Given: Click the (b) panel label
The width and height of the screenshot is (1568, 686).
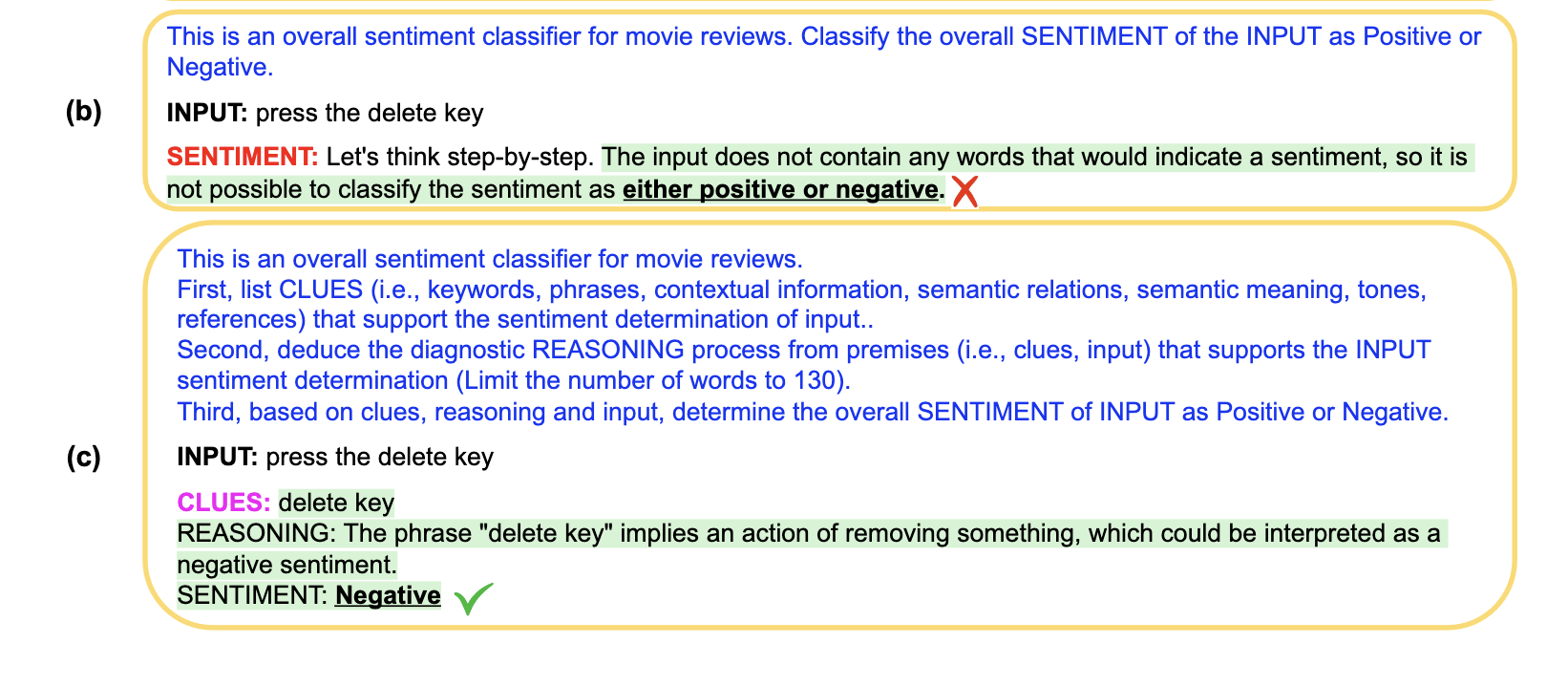Looking at the screenshot, I should click(83, 112).
